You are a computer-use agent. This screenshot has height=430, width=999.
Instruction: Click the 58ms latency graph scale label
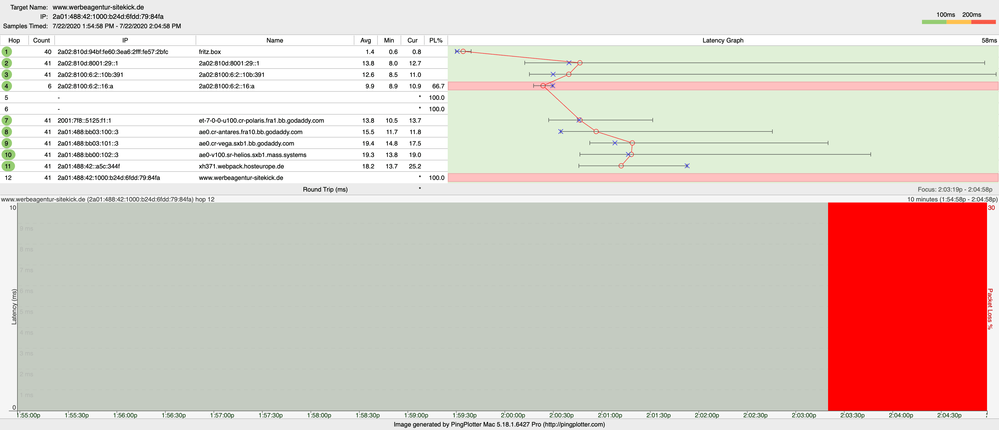pos(989,40)
